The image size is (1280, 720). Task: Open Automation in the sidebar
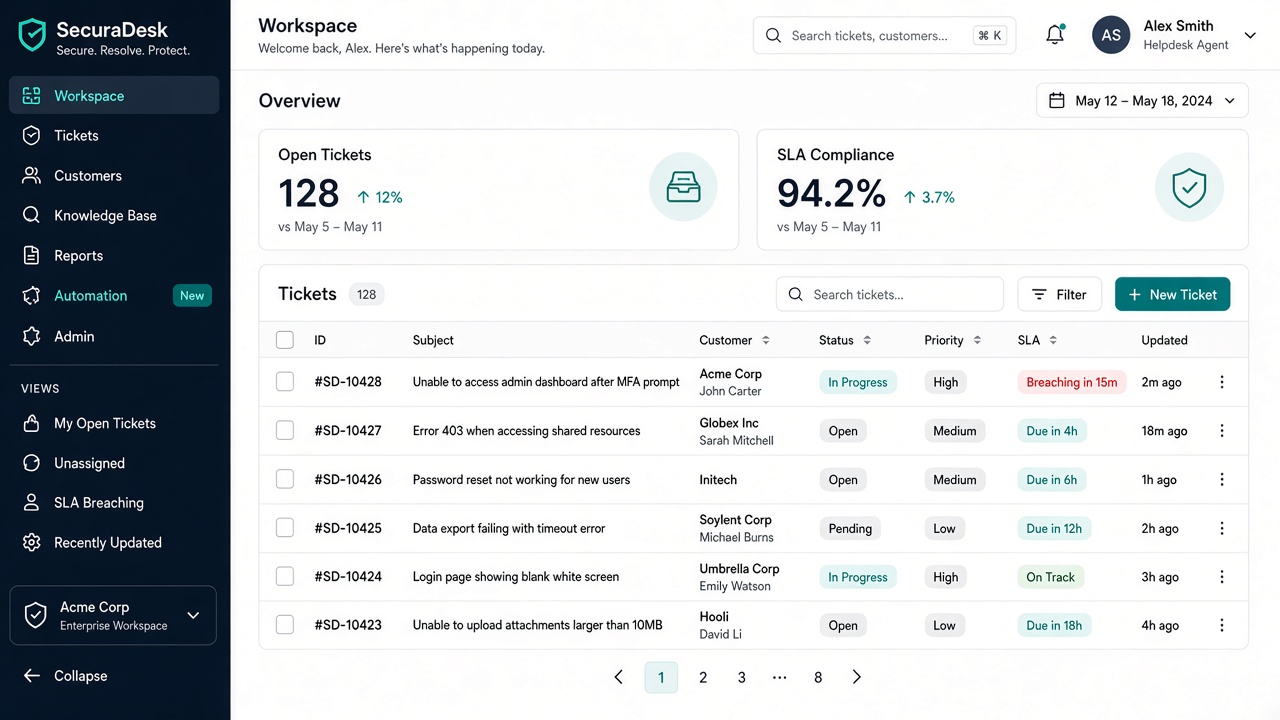114,296
